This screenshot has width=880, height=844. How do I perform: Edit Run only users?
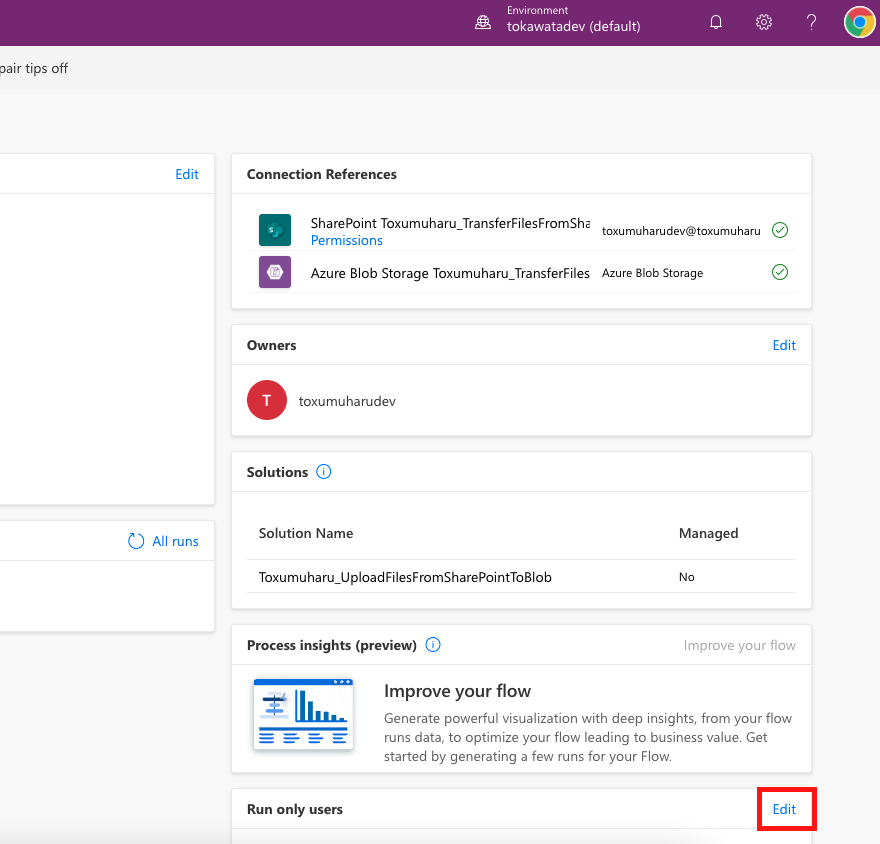pos(786,809)
